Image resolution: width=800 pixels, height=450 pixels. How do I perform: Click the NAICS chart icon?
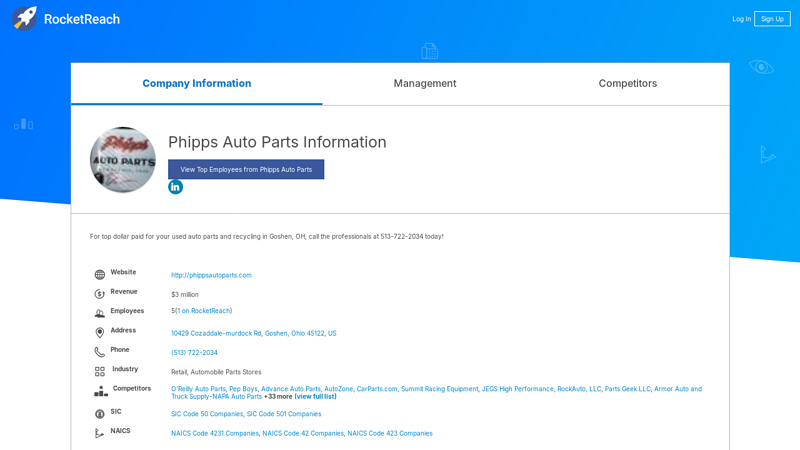[x=99, y=433]
